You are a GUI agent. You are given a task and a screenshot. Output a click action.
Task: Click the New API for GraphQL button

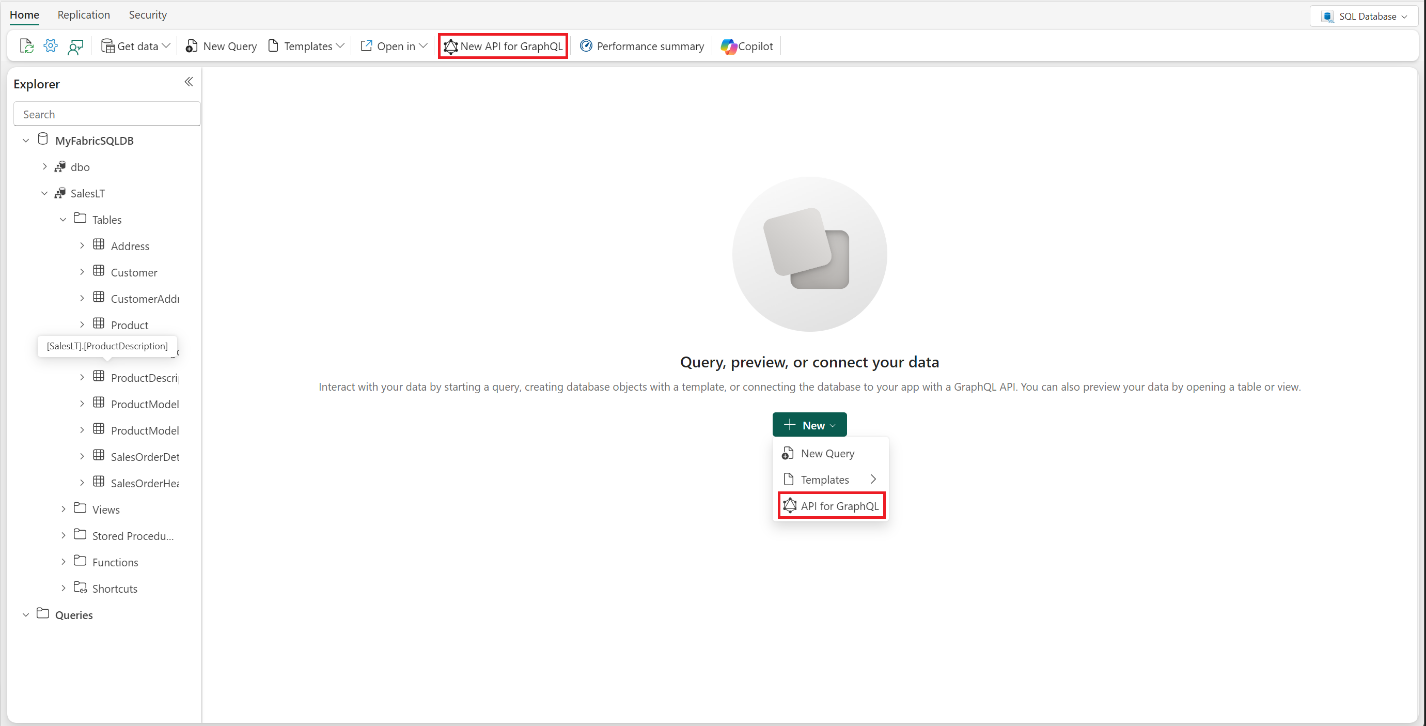[x=502, y=46]
